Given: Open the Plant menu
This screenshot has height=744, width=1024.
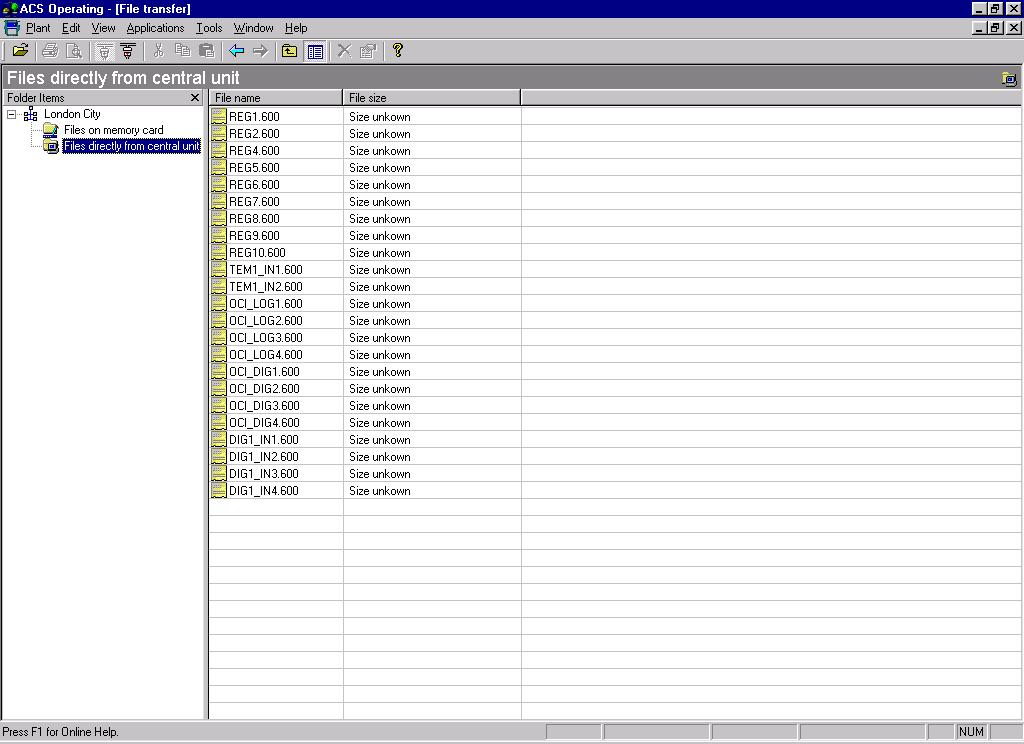Looking at the screenshot, I should (x=38, y=28).
